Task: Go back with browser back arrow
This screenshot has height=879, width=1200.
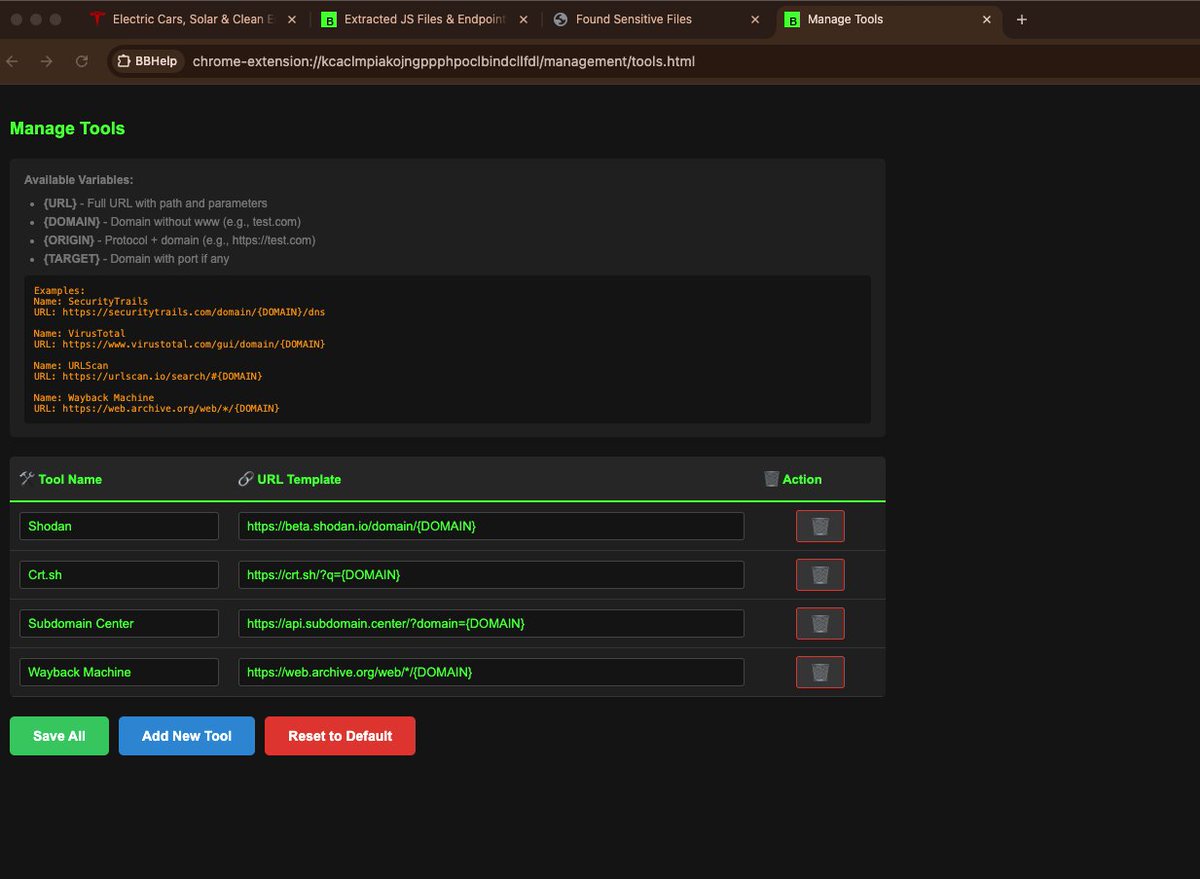Action: (12, 61)
